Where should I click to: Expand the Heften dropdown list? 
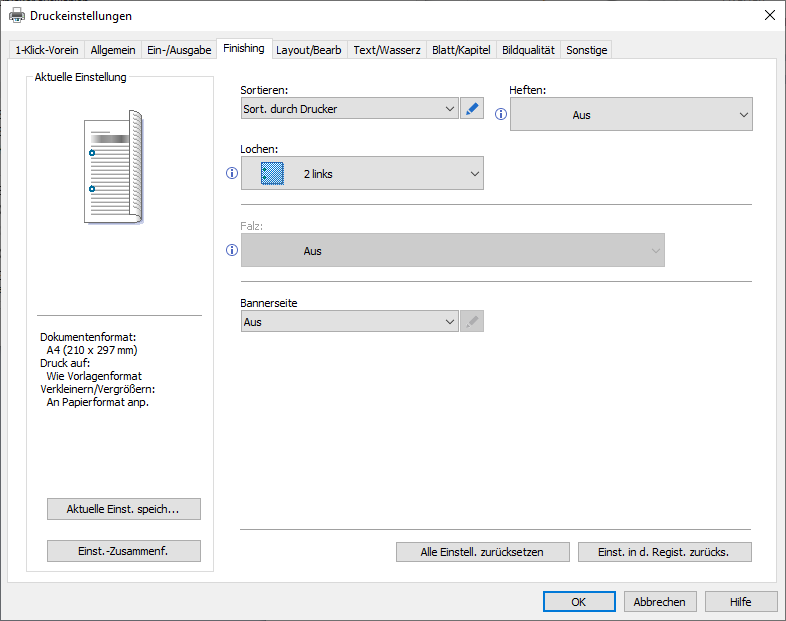pos(631,115)
